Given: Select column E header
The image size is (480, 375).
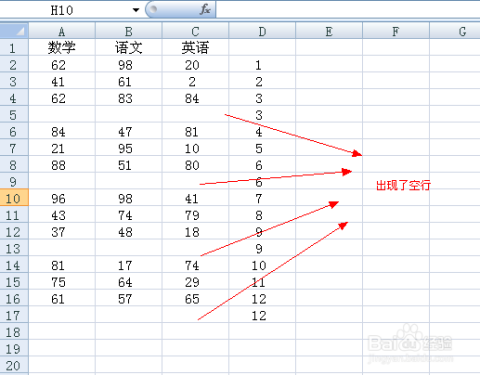Looking at the screenshot, I should [329, 31].
